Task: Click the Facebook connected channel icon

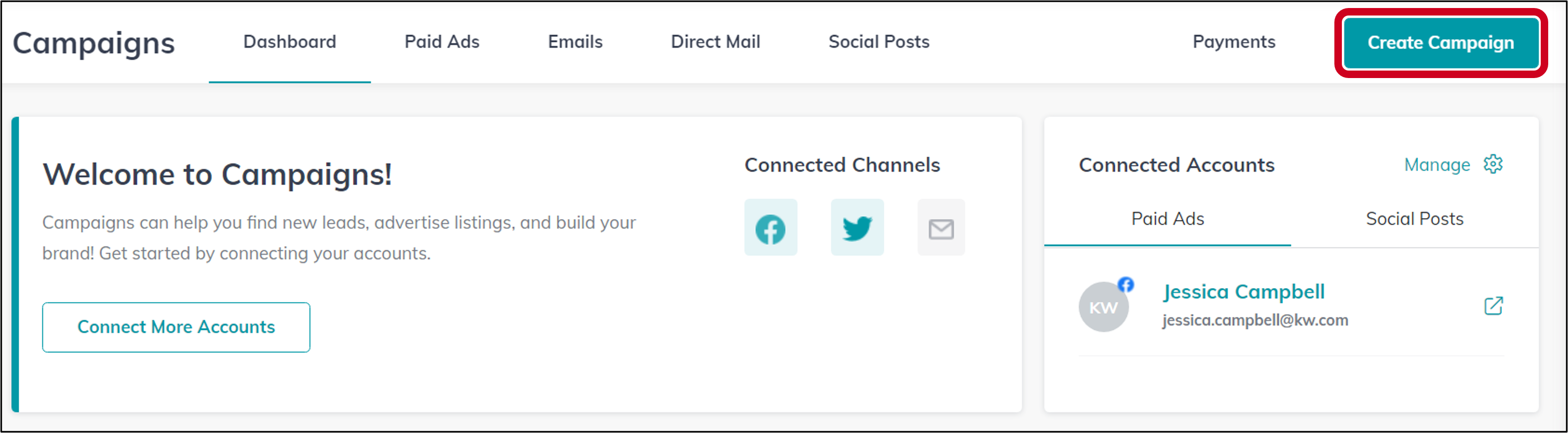Action: pyautogui.click(x=770, y=227)
